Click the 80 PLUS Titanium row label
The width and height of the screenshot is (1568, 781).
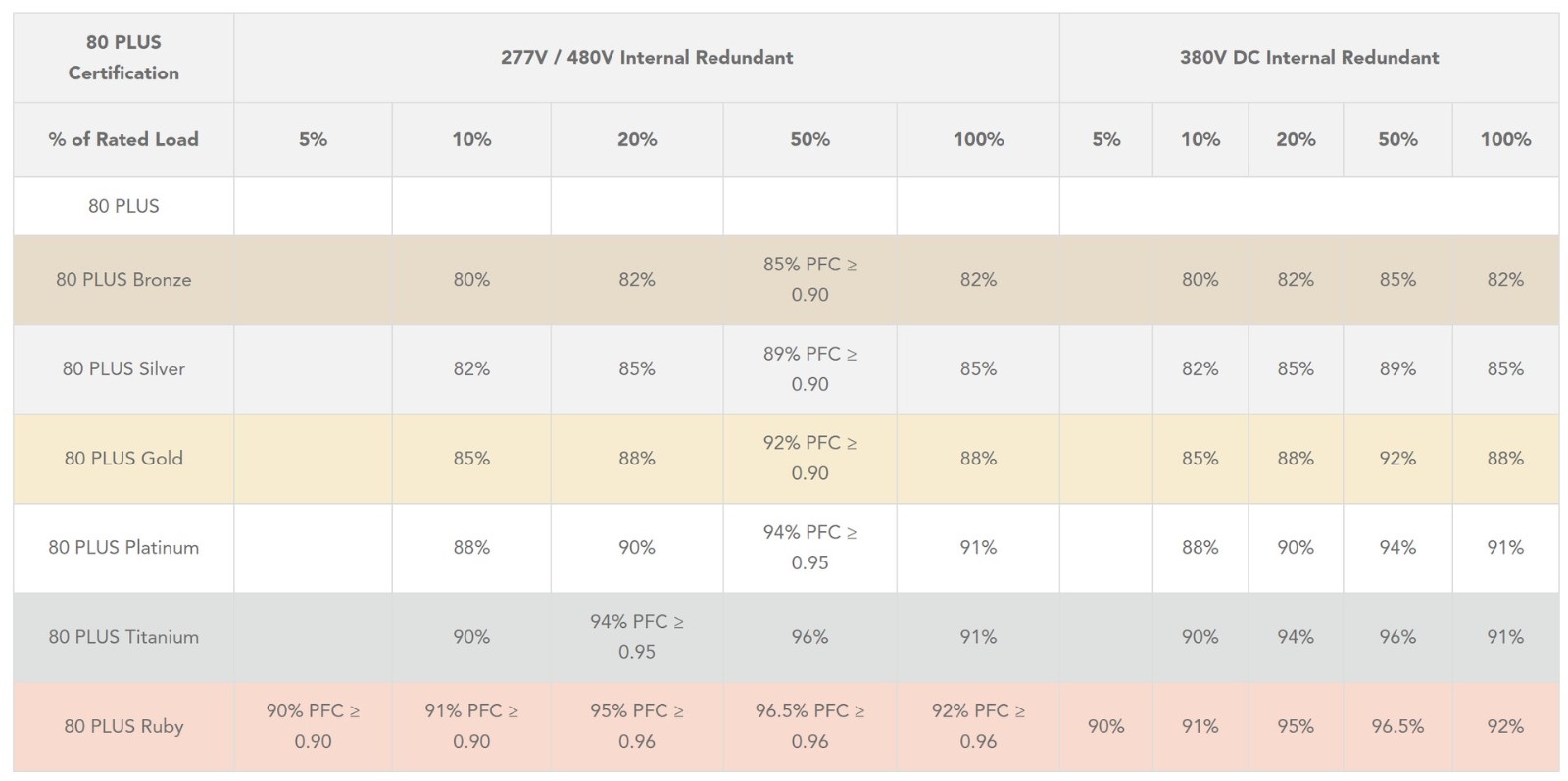pyautogui.click(x=123, y=636)
